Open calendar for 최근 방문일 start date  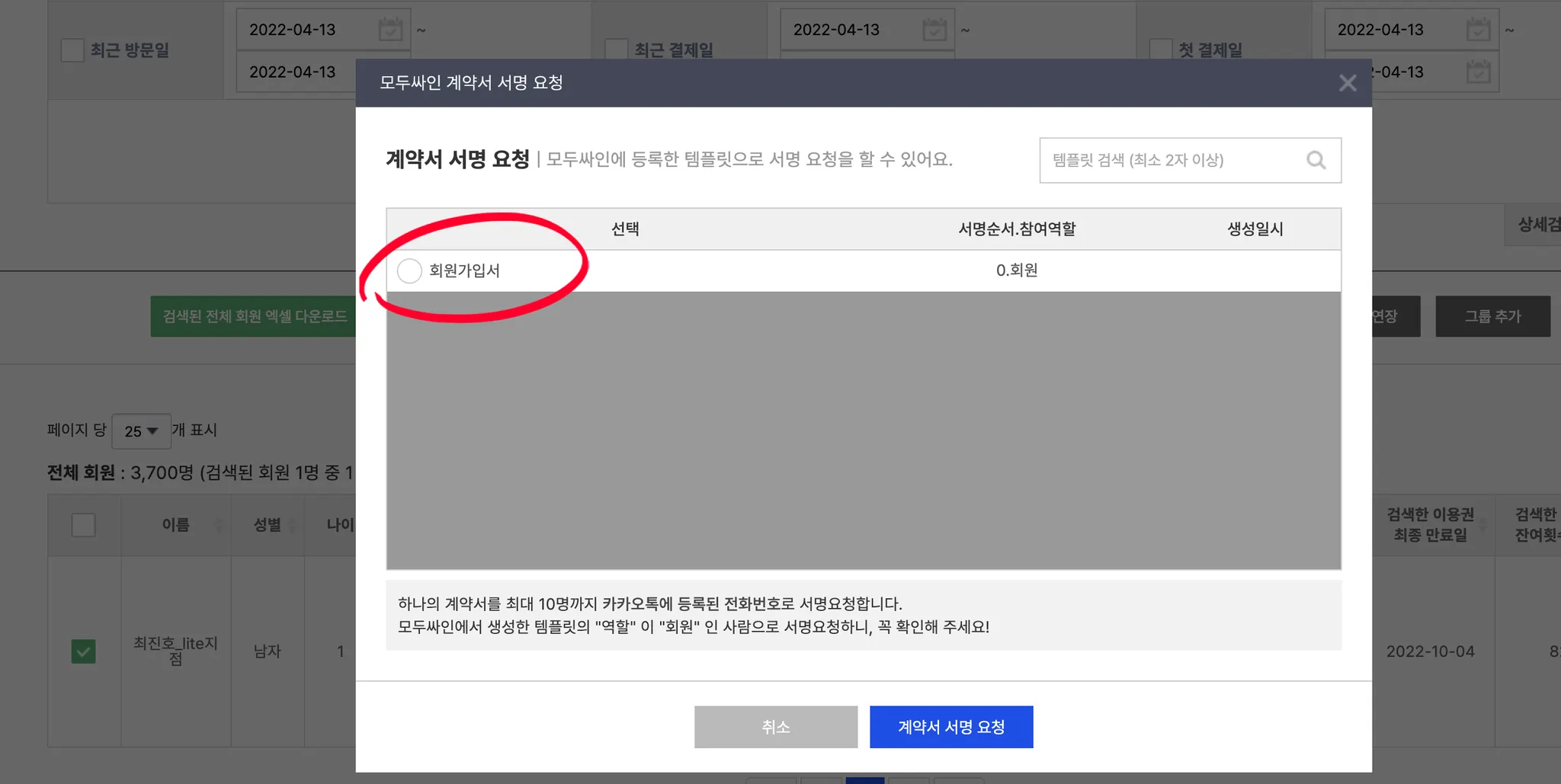click(390, 30)
